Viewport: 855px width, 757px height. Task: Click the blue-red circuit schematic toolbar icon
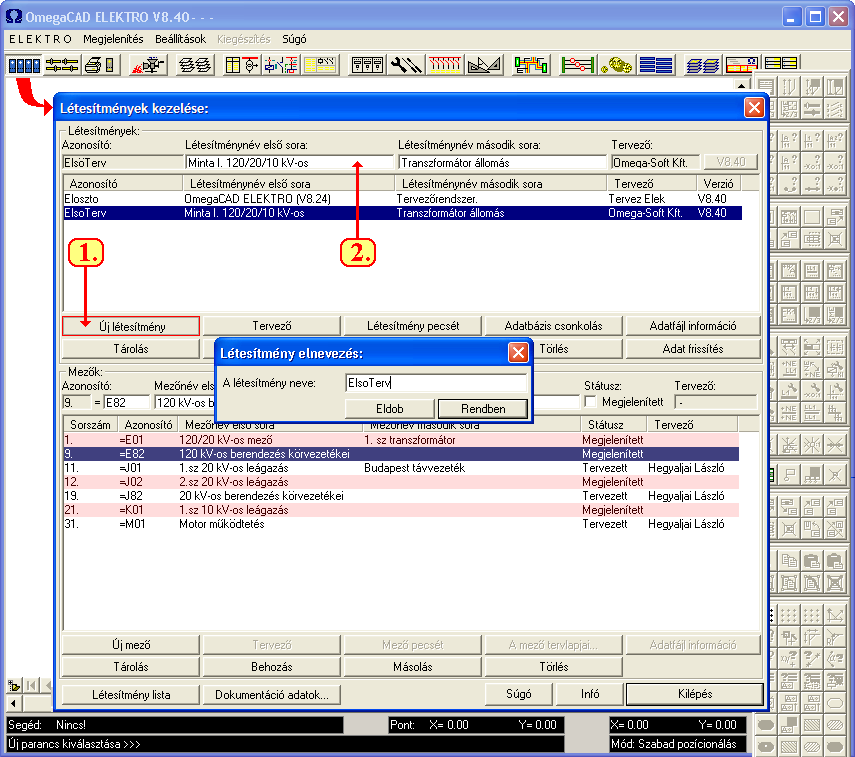pyautogui.click(x=281, y=65)
